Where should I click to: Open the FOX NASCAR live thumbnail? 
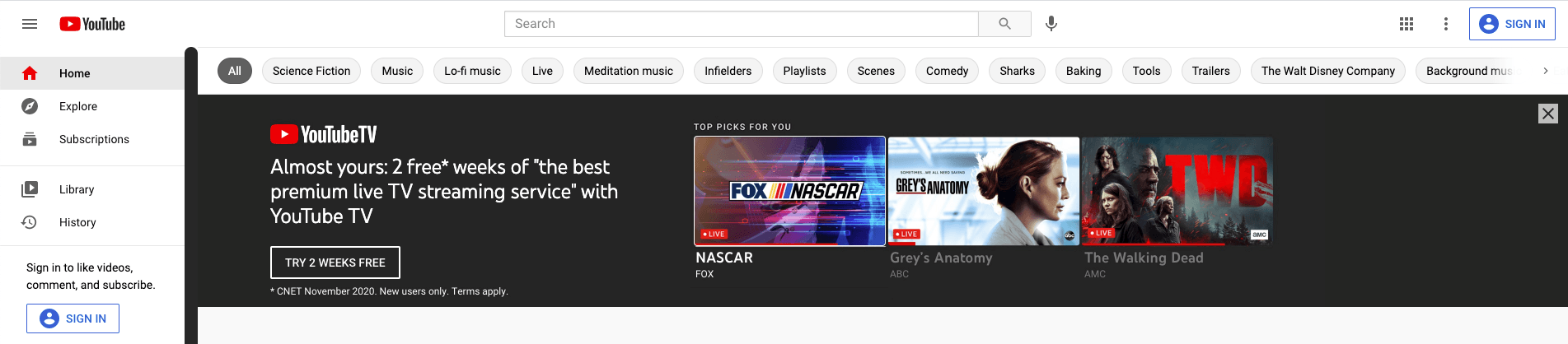pyautogui.click(x=790, y=191)
